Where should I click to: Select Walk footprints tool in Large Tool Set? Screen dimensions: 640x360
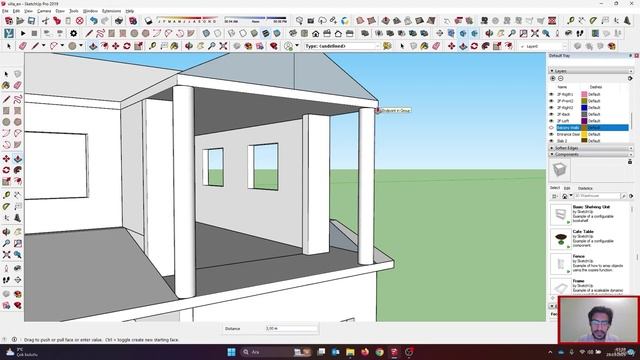pos(6,280)
